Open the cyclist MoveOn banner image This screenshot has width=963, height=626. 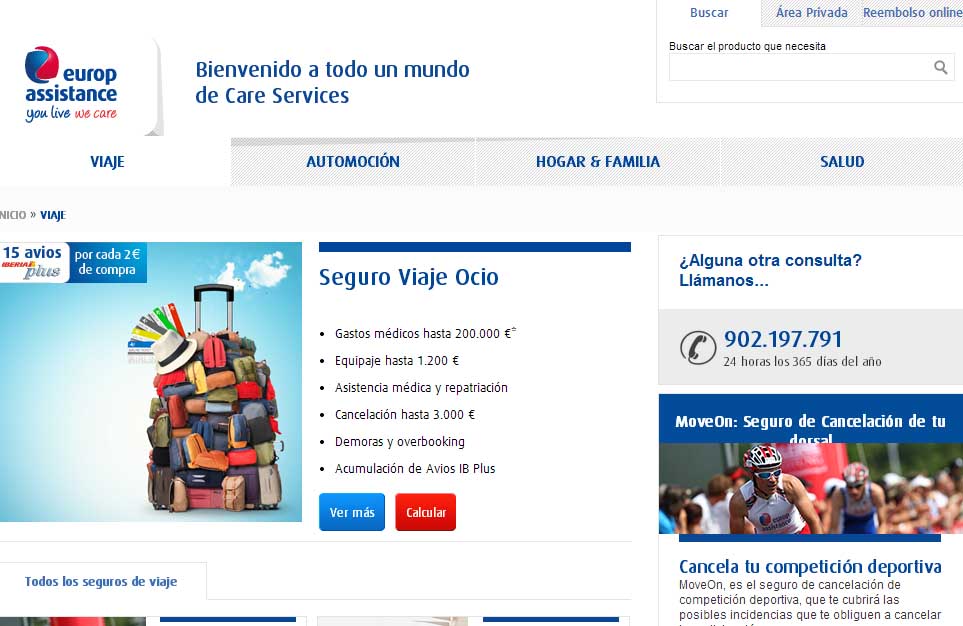pyautogui.click(x=811, y=488)
